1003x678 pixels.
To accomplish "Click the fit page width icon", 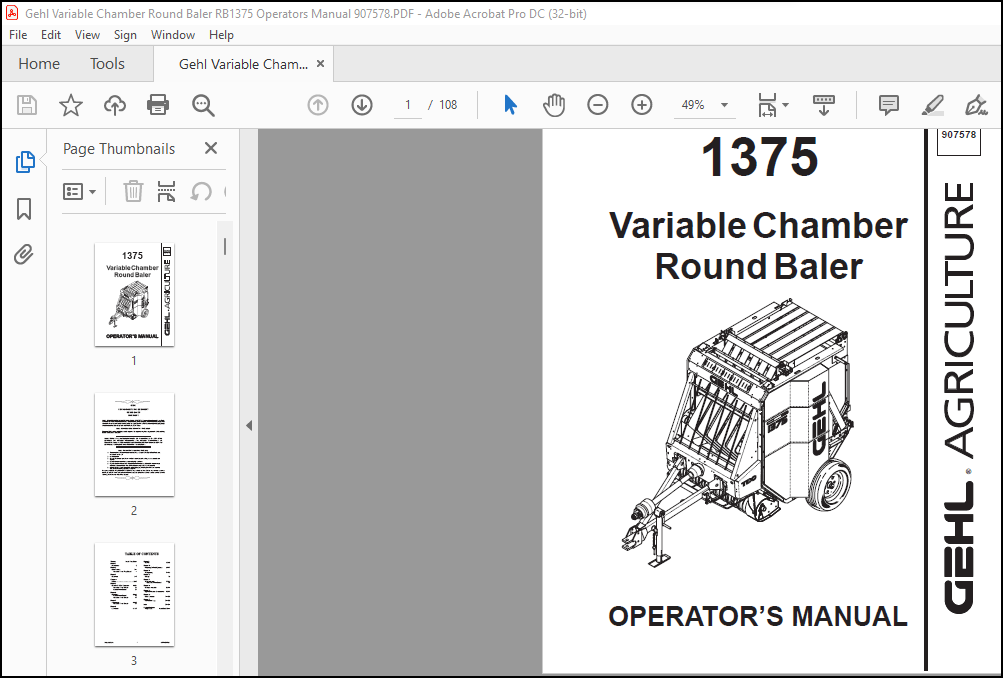I will point(767,105).
